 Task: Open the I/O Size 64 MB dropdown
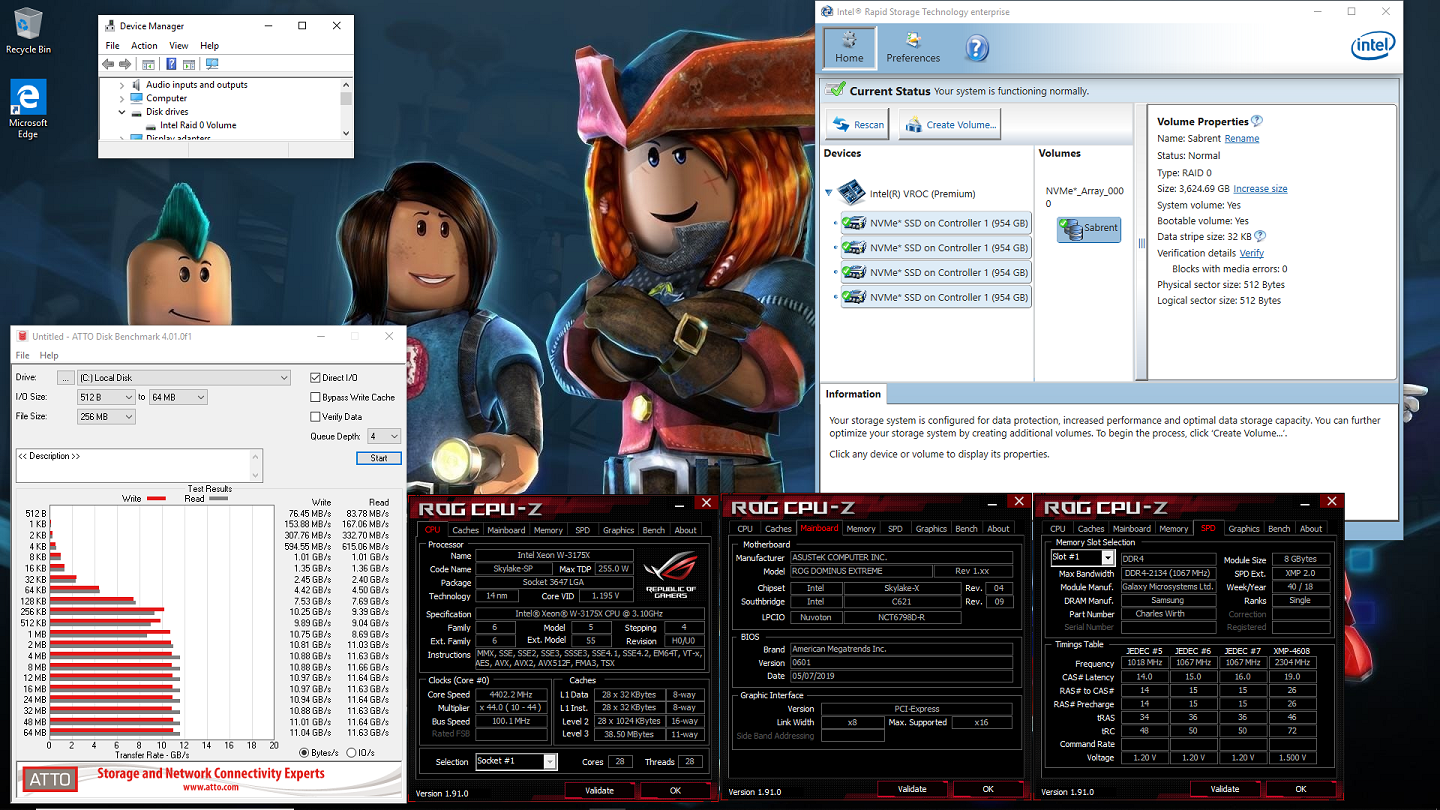tap(179, 397)
